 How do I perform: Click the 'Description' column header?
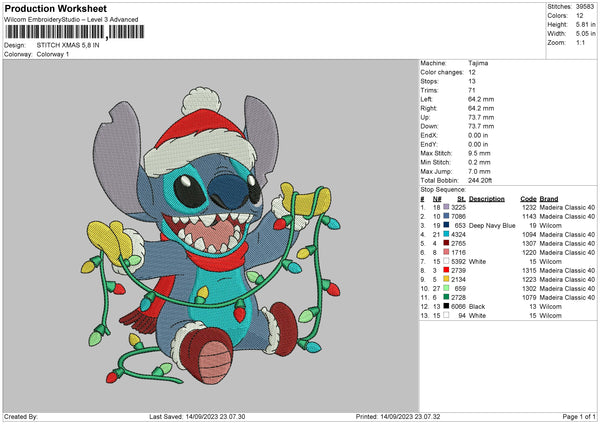pos(486,199)
